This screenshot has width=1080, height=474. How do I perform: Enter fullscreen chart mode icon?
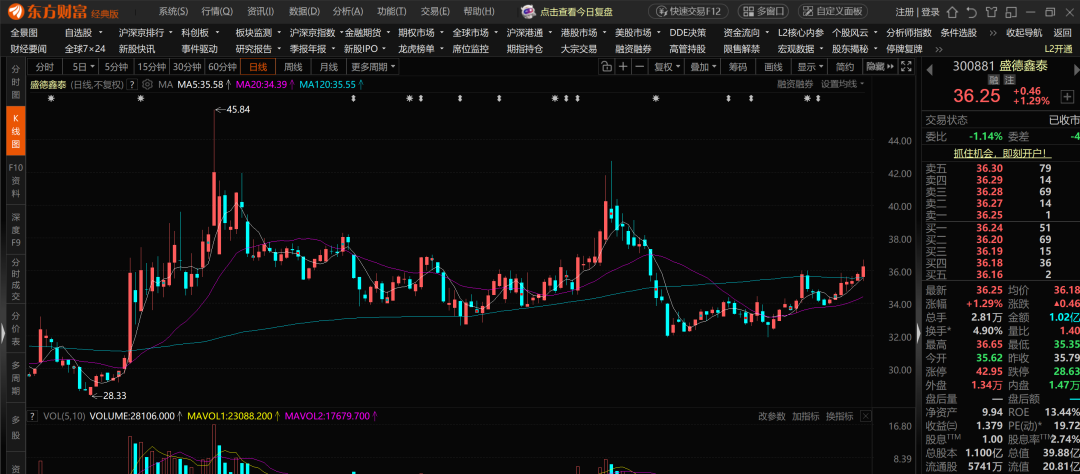[x=907, y=67]
